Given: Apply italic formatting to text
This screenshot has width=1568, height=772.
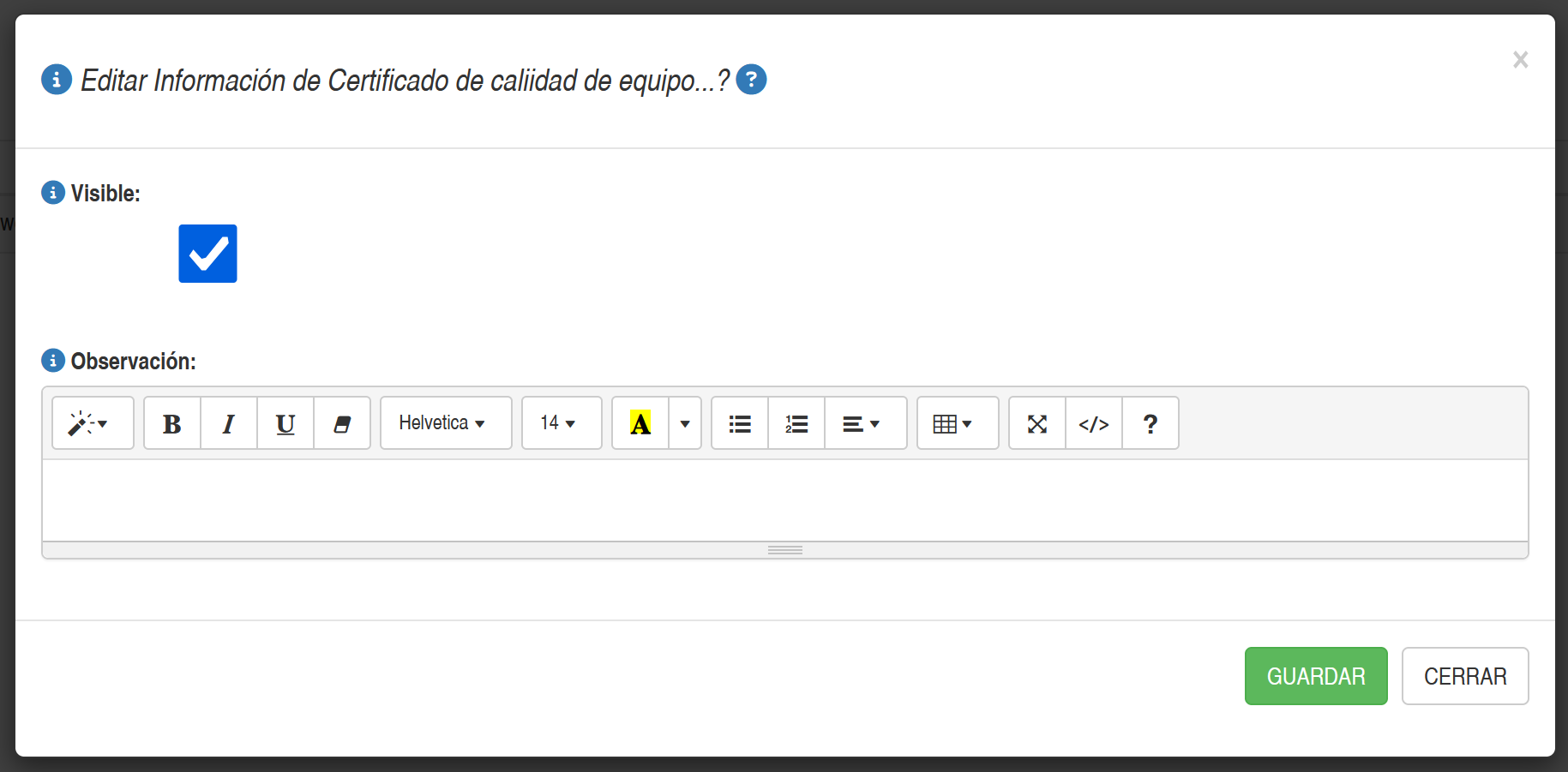Looking at the screenshot, I should point(229,423).
